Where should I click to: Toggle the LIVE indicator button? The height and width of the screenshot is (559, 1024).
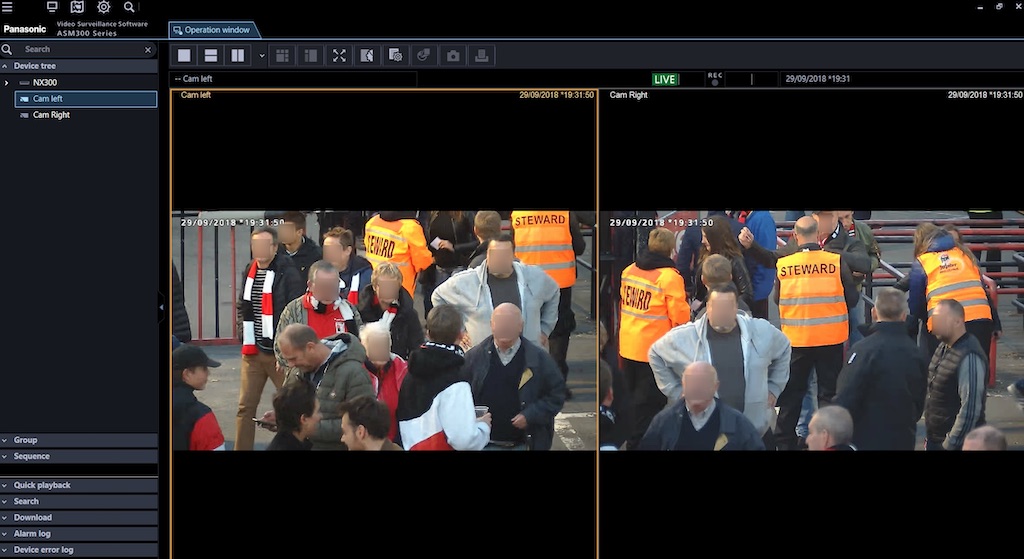pos(664,79)
